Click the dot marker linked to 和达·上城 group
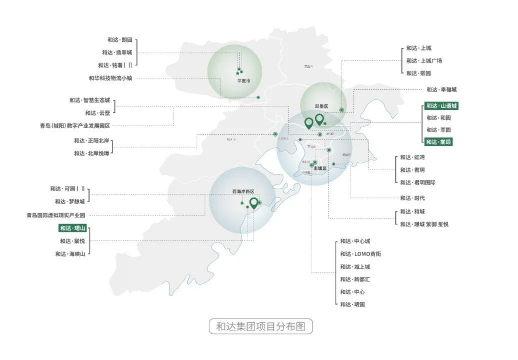This screenshot has height=360, width=518. (x=341, y=110)
